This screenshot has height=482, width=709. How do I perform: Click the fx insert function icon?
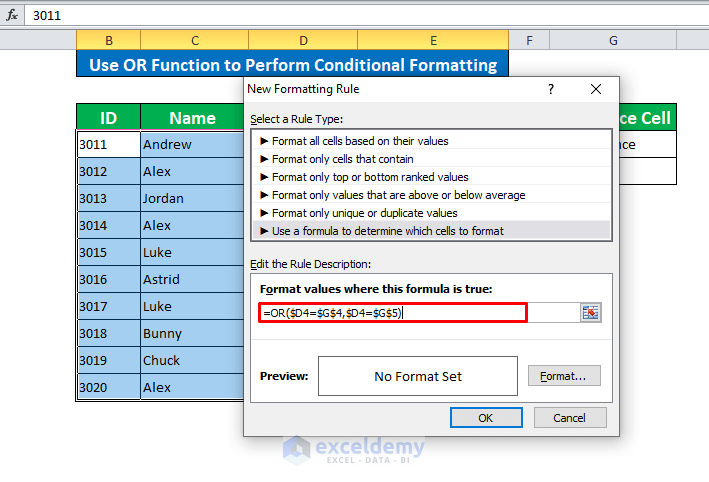(12, 16)
